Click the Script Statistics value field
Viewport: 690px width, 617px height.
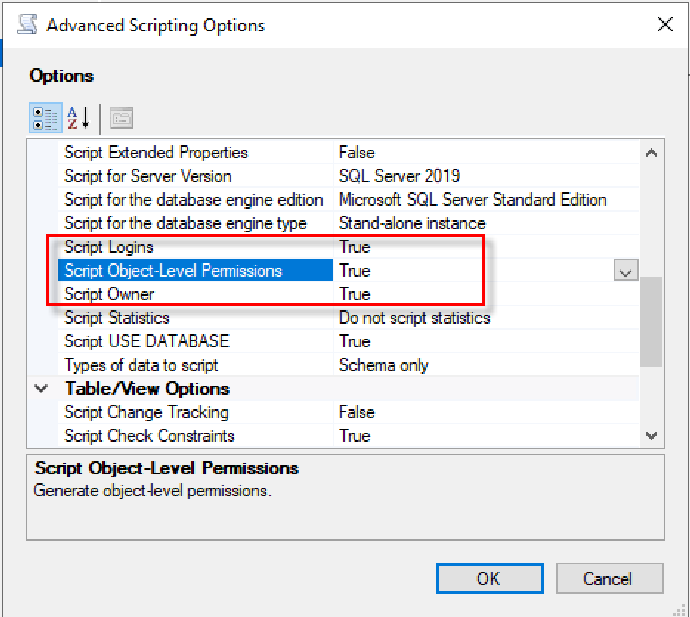pos(414,318)
